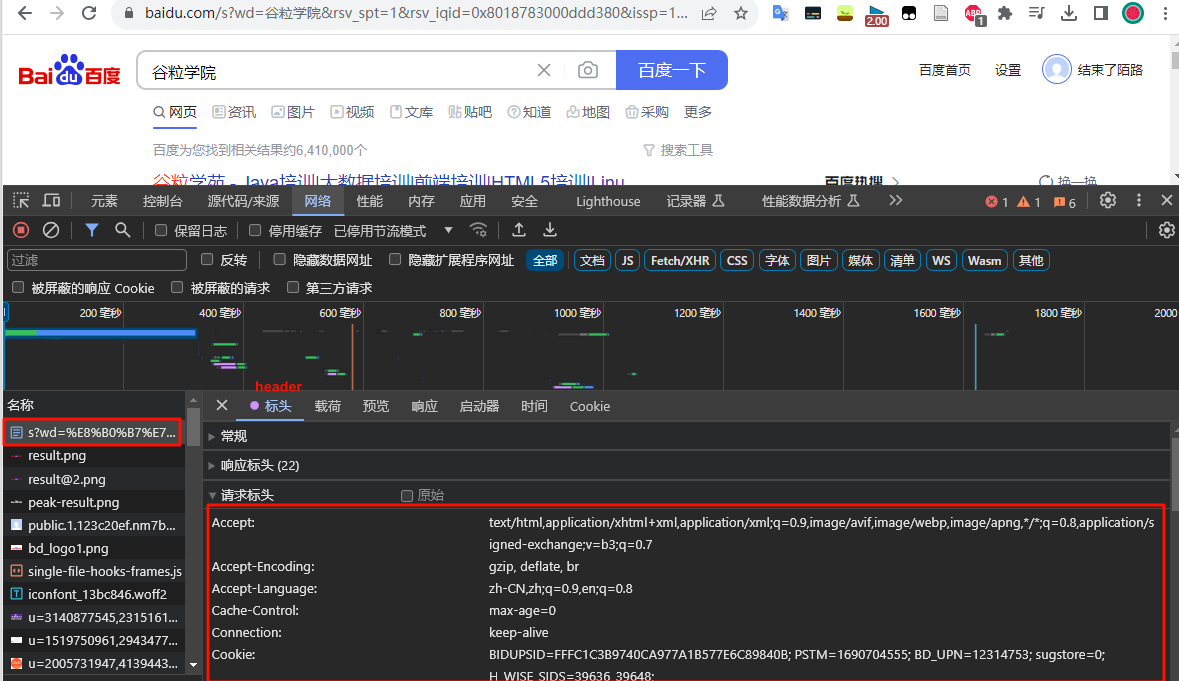Switch to DevTools 元素 tab
This screenshot has width=1179, height=681.
pyautogui.click(x=104, y=201)
